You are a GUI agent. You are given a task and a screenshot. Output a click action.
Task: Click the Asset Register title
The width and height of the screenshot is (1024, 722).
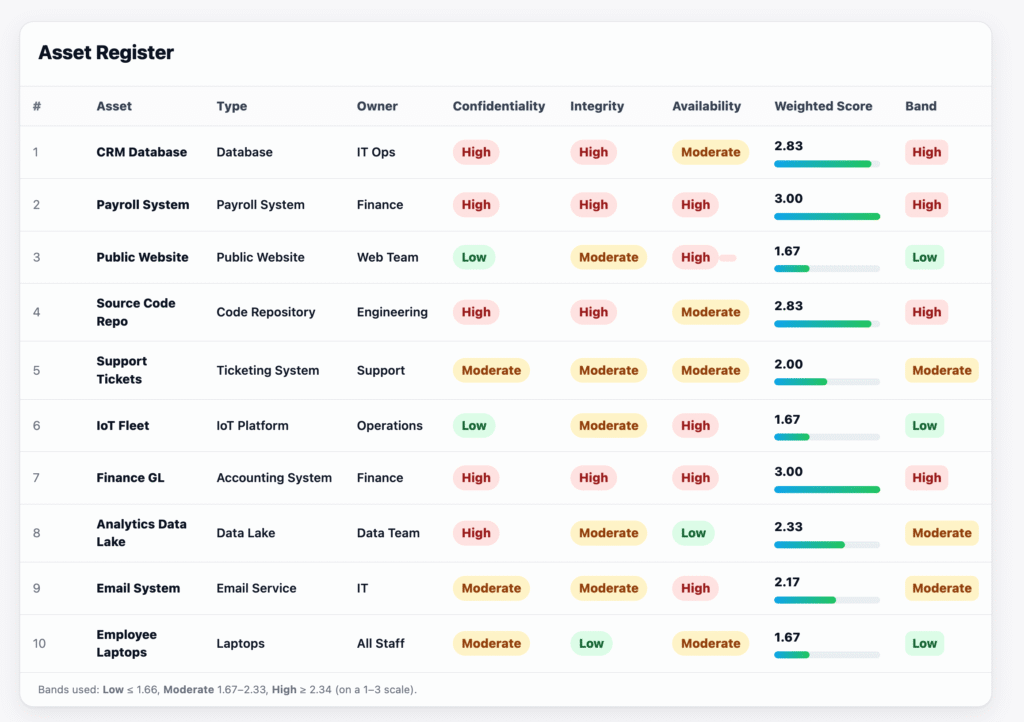point(106,53)
